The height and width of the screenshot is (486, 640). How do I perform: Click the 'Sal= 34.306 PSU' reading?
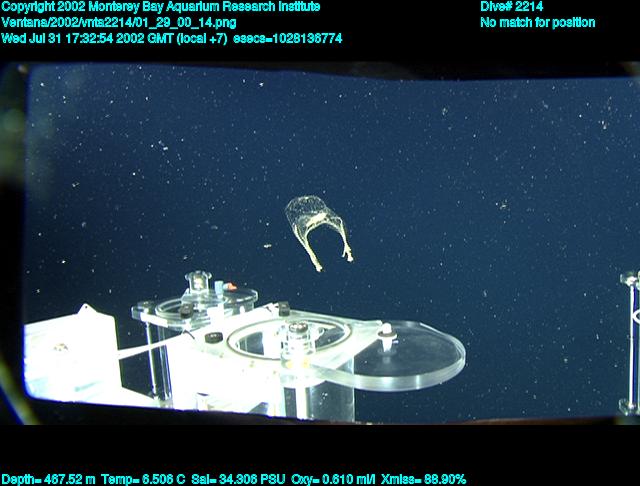pyautogui.click(x=238, y=479)
